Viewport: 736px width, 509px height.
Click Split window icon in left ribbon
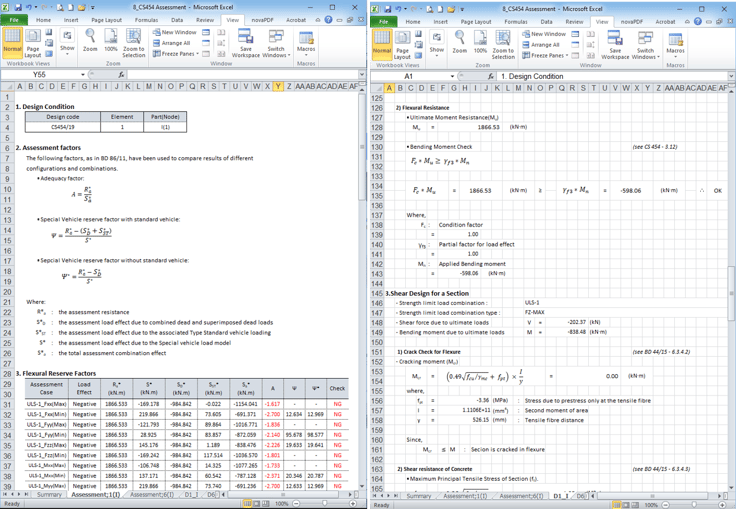207,32
